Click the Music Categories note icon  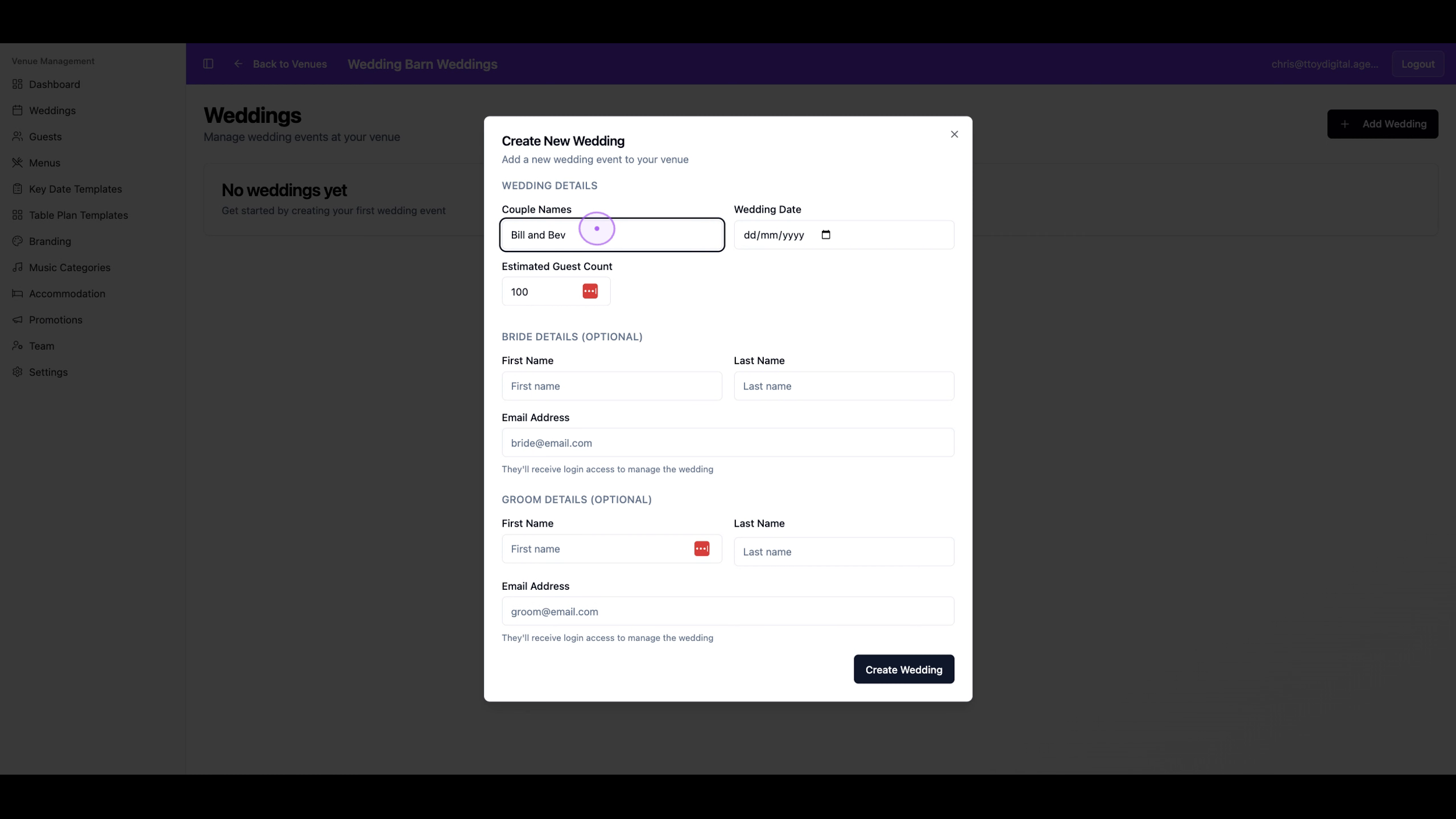[18, 267]
